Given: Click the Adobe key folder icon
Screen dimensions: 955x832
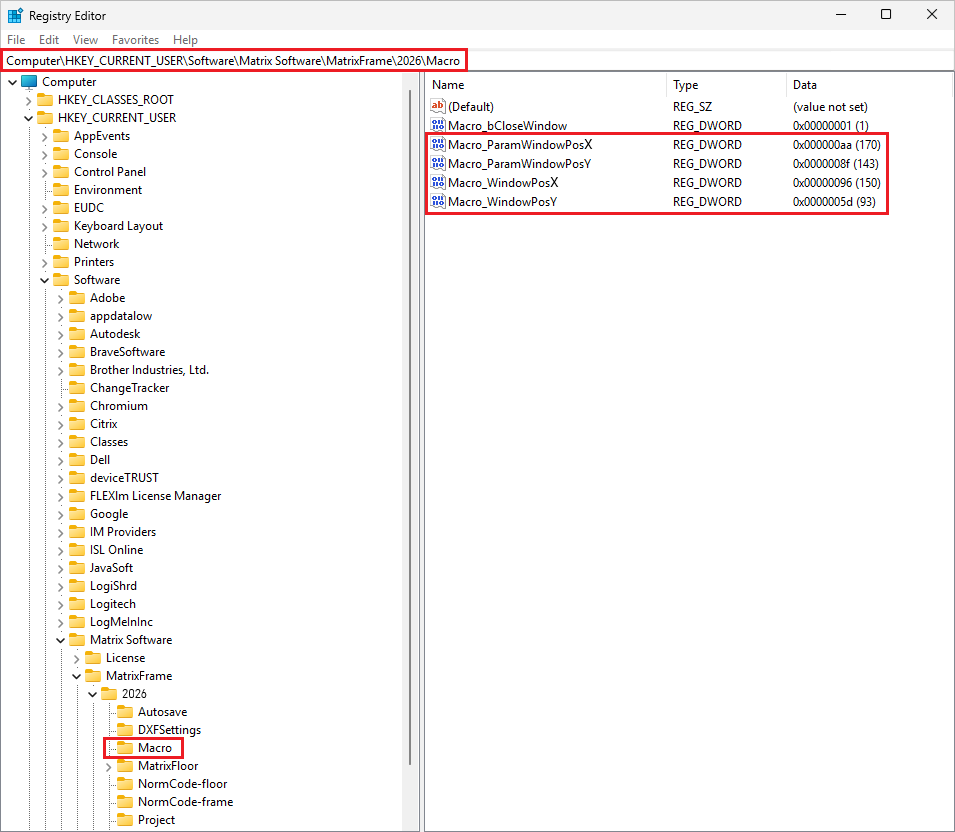Looking at the screenshot, I should coord(77,298).
